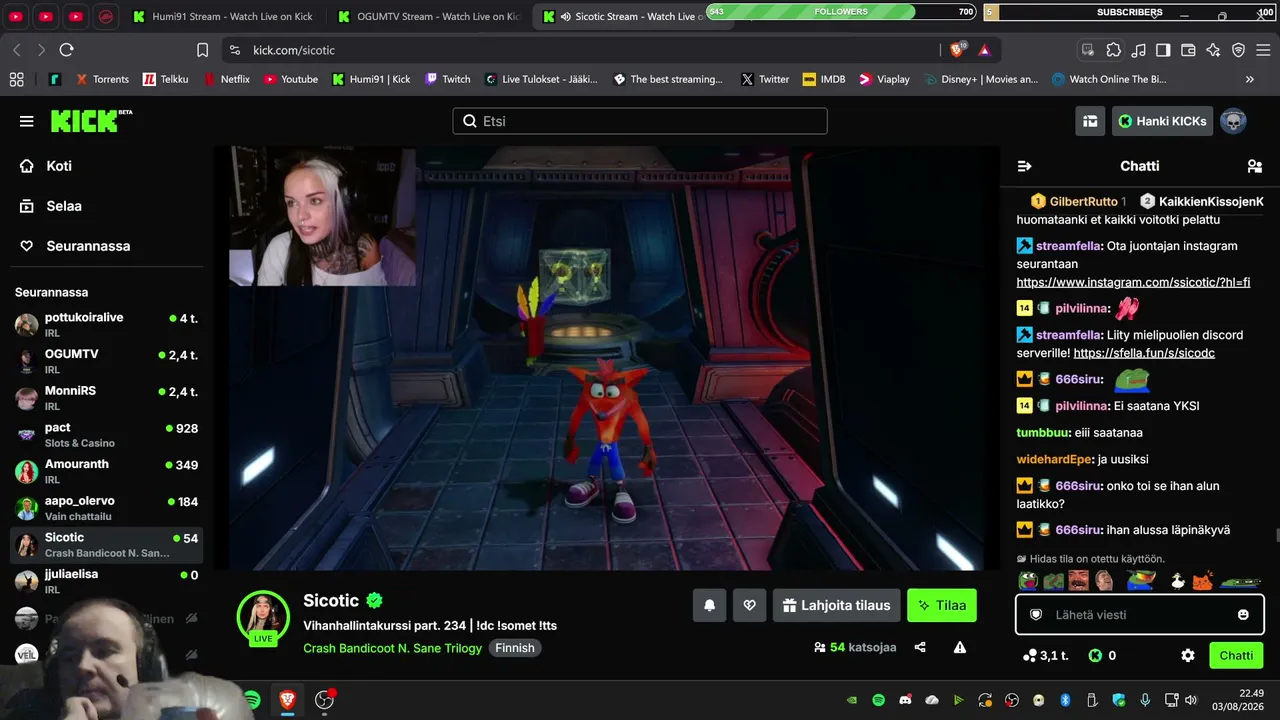Open Twitch bookmark in bookmarks bar
Screen dimensions: 1280x720
(x=447, y=79)
